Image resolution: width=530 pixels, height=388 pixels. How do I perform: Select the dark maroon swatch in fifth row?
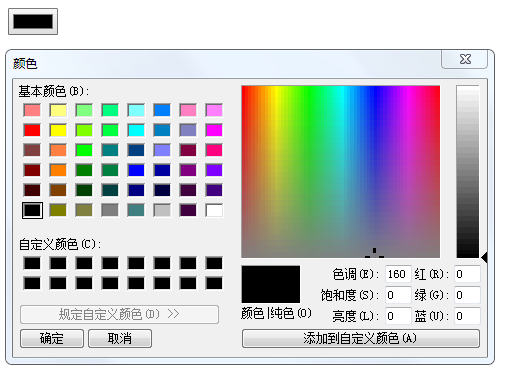[32, 190]
